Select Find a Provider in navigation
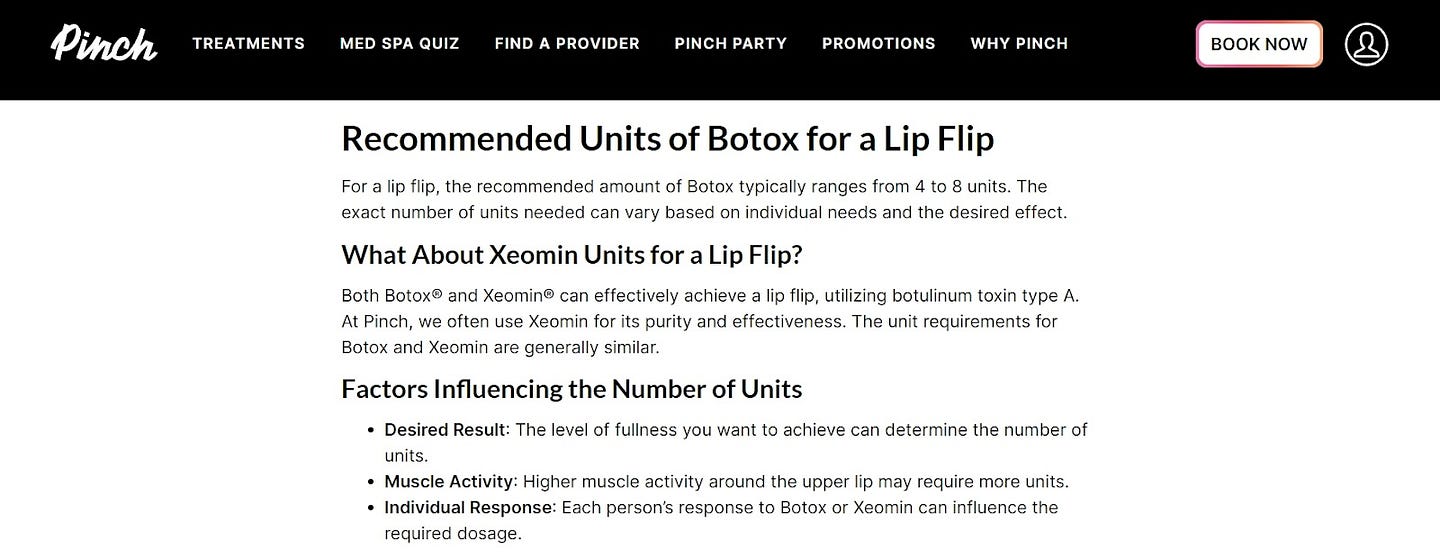Viewport: 1440px width, 559px height. click(x=567, y=44)
